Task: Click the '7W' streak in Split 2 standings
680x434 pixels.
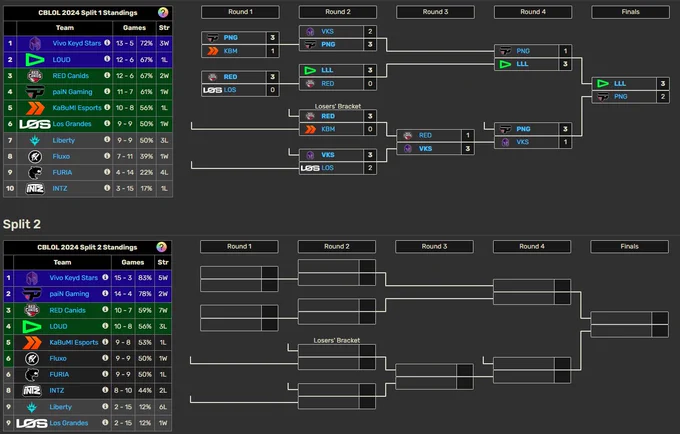Action: [x=163, y=310]
